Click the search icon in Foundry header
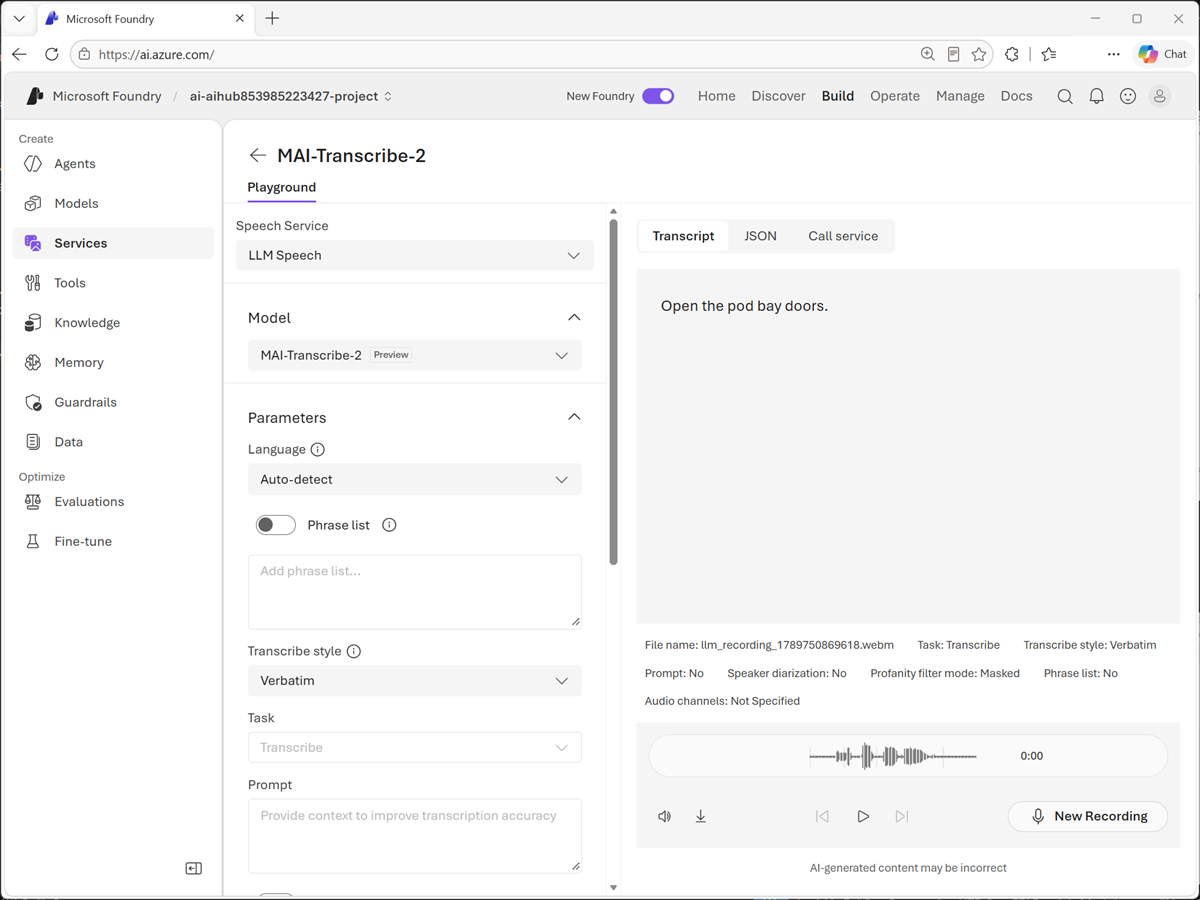The image size is (1200, 900). click(1065, 96)
